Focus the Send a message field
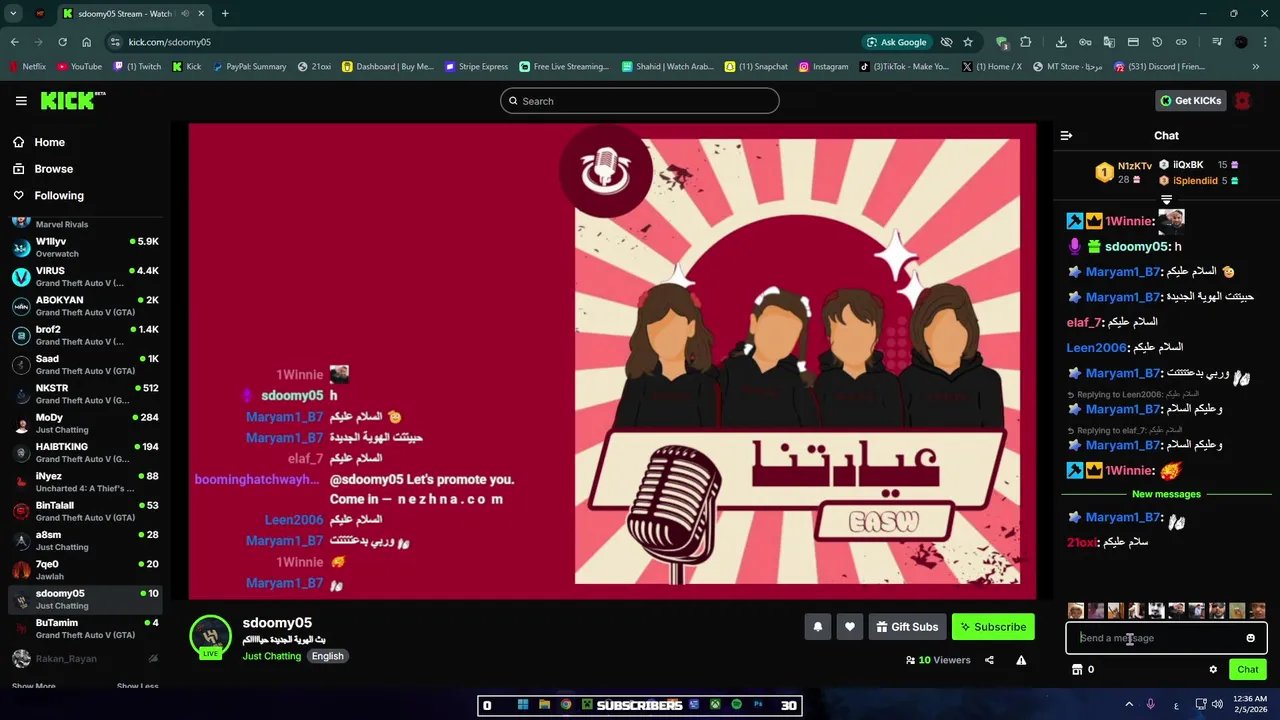 [x=1166, y=638]
